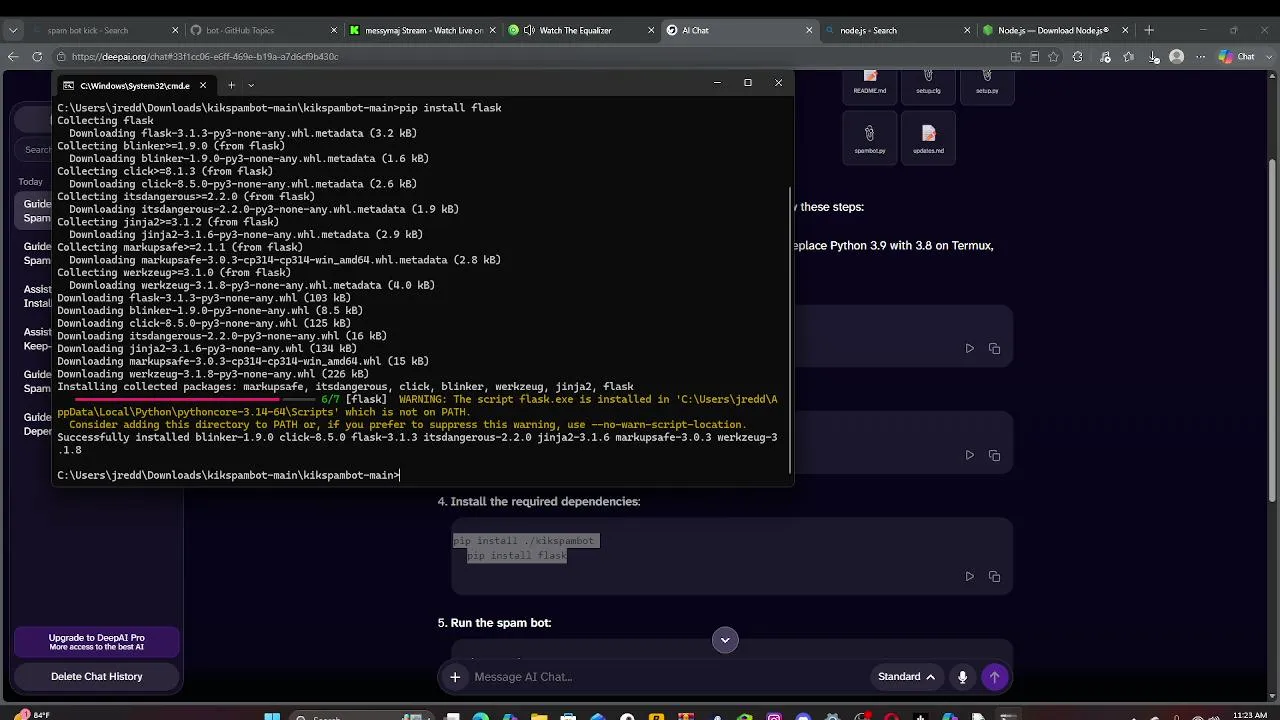Open the 'Guide Depe' chat history item
This screenshot has width=1280, height=720.
click(x=37, y=424)
